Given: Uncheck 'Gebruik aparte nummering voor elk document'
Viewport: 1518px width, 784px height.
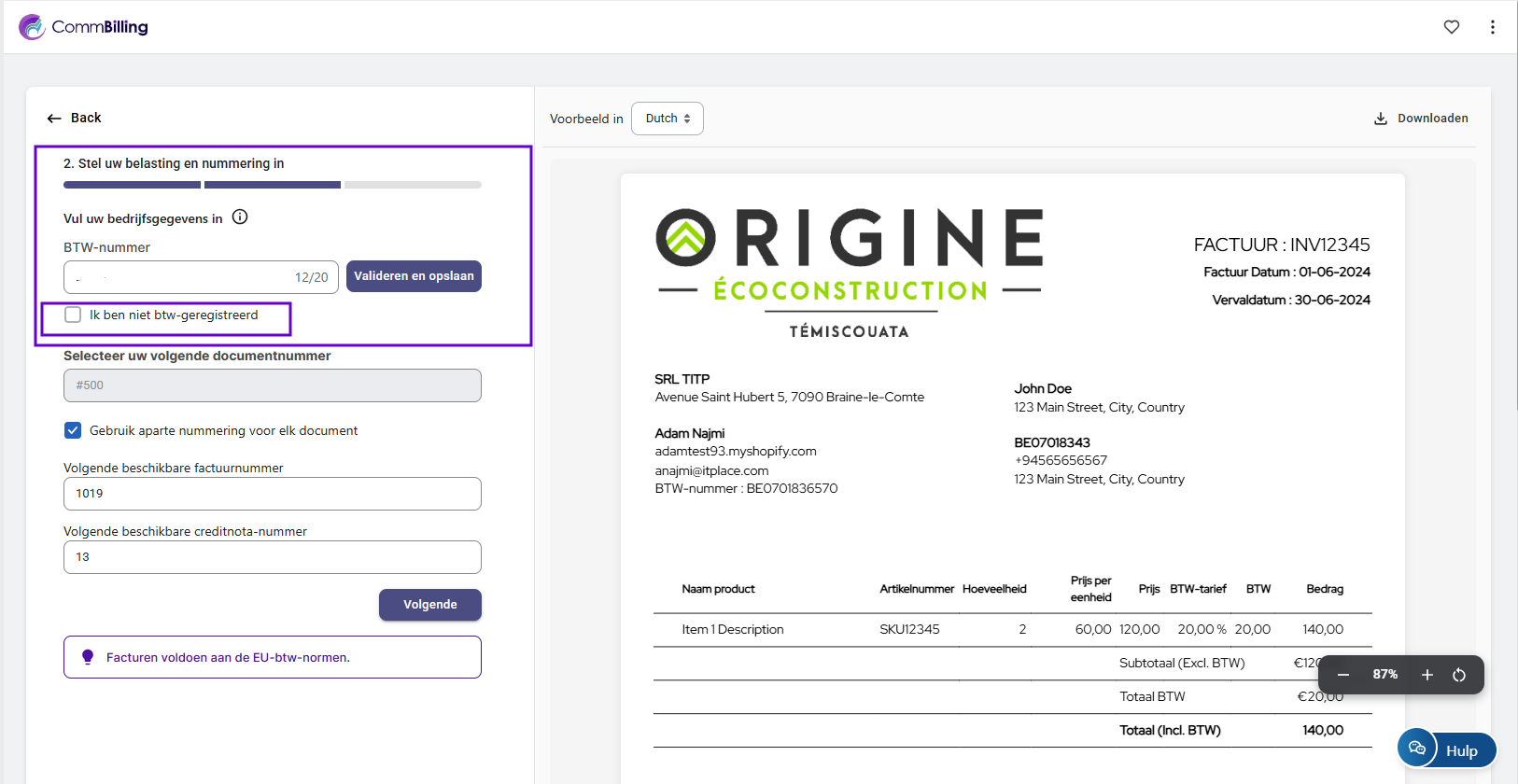Looking at the screenshot, I should pos(73,430).
